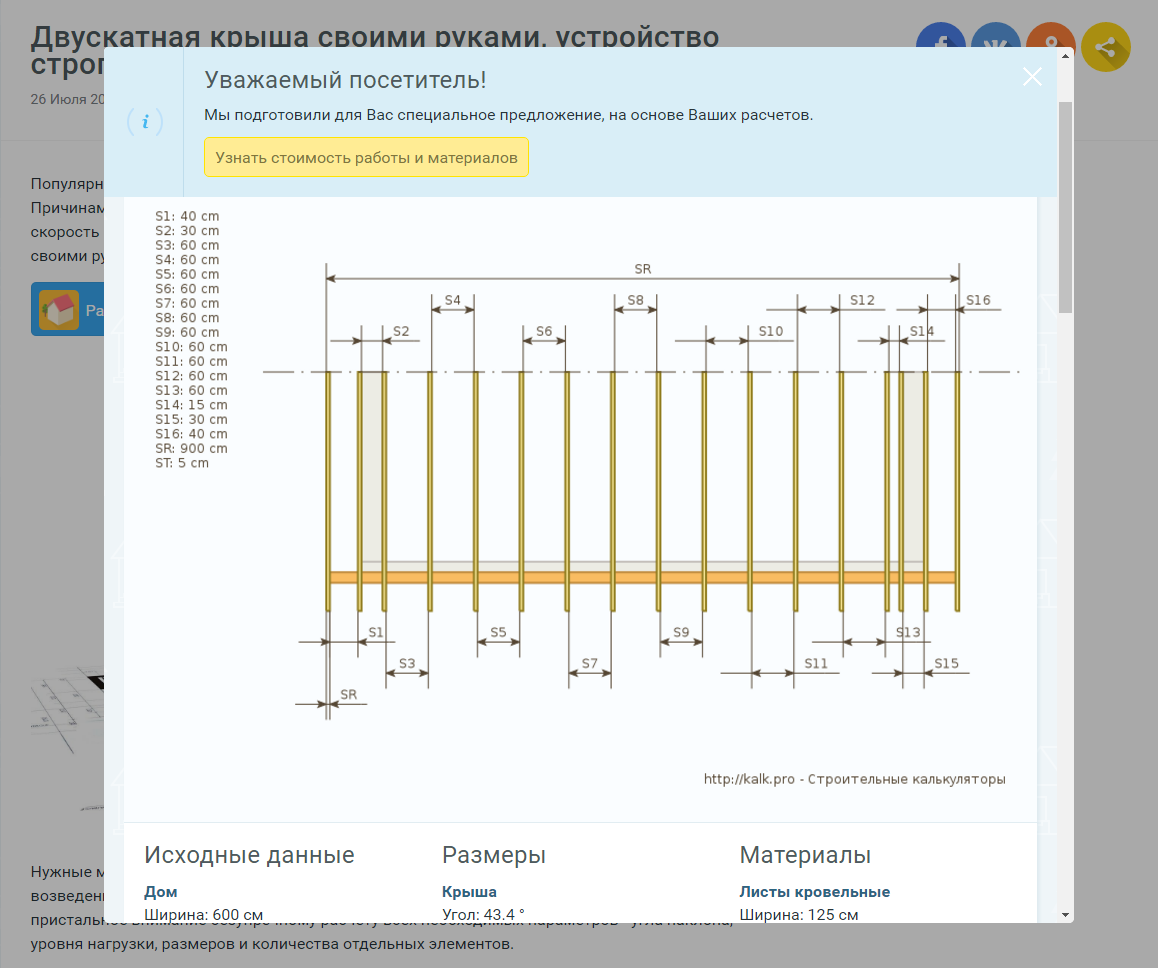Click the 'S9: 60 cm' value
Screen dimensions: 1158x968
187,332
